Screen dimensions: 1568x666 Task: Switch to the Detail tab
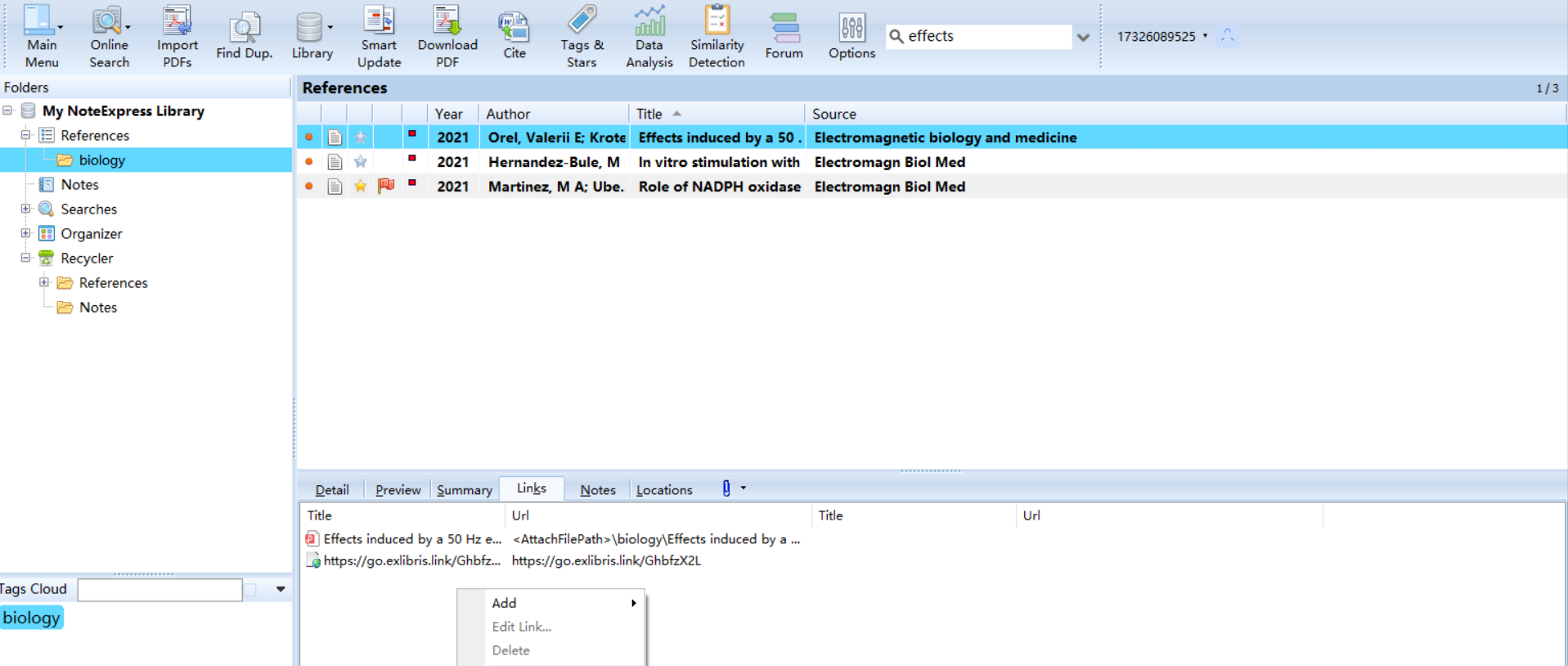pos(332,489)
